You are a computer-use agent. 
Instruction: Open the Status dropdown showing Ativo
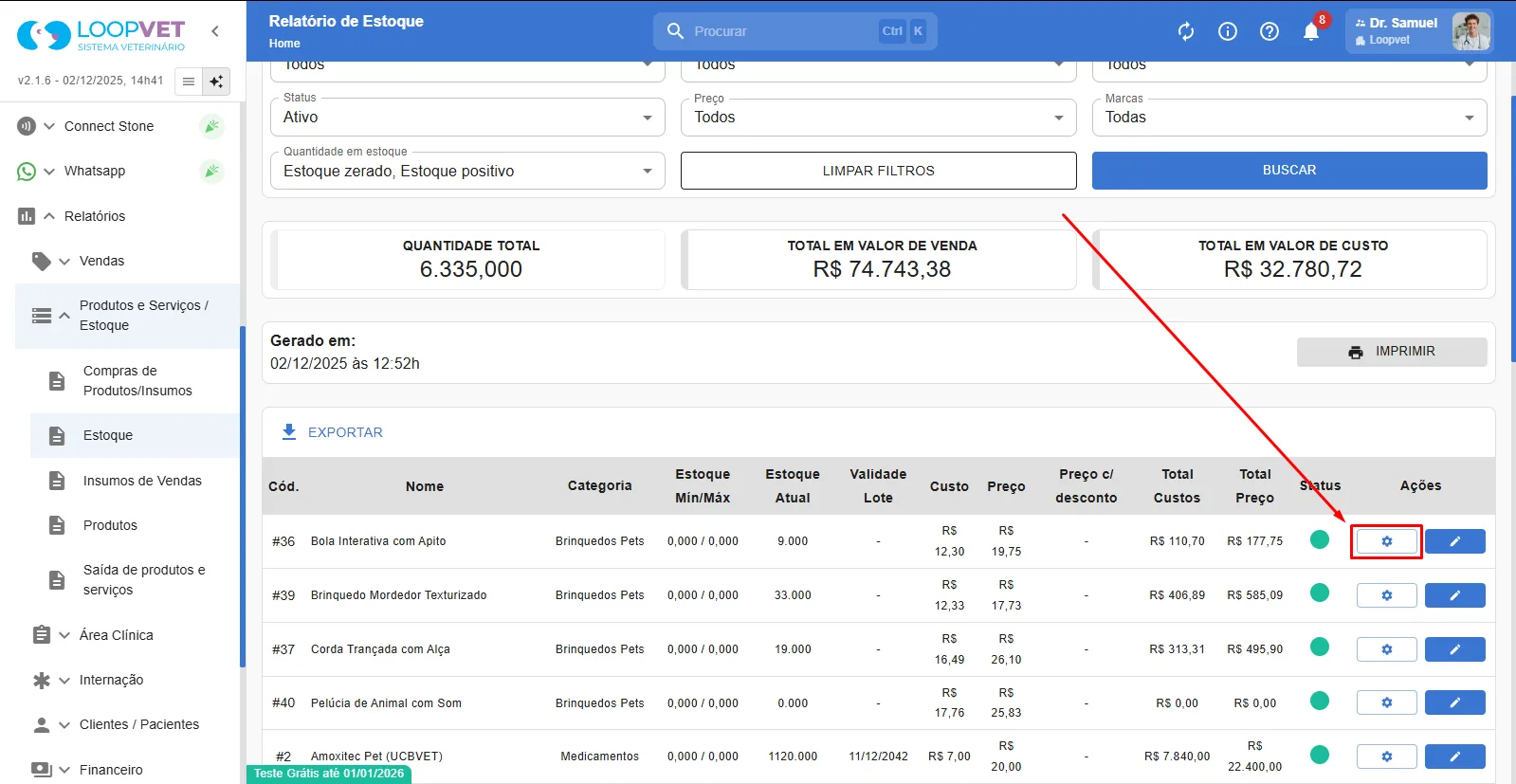[467, 118]
